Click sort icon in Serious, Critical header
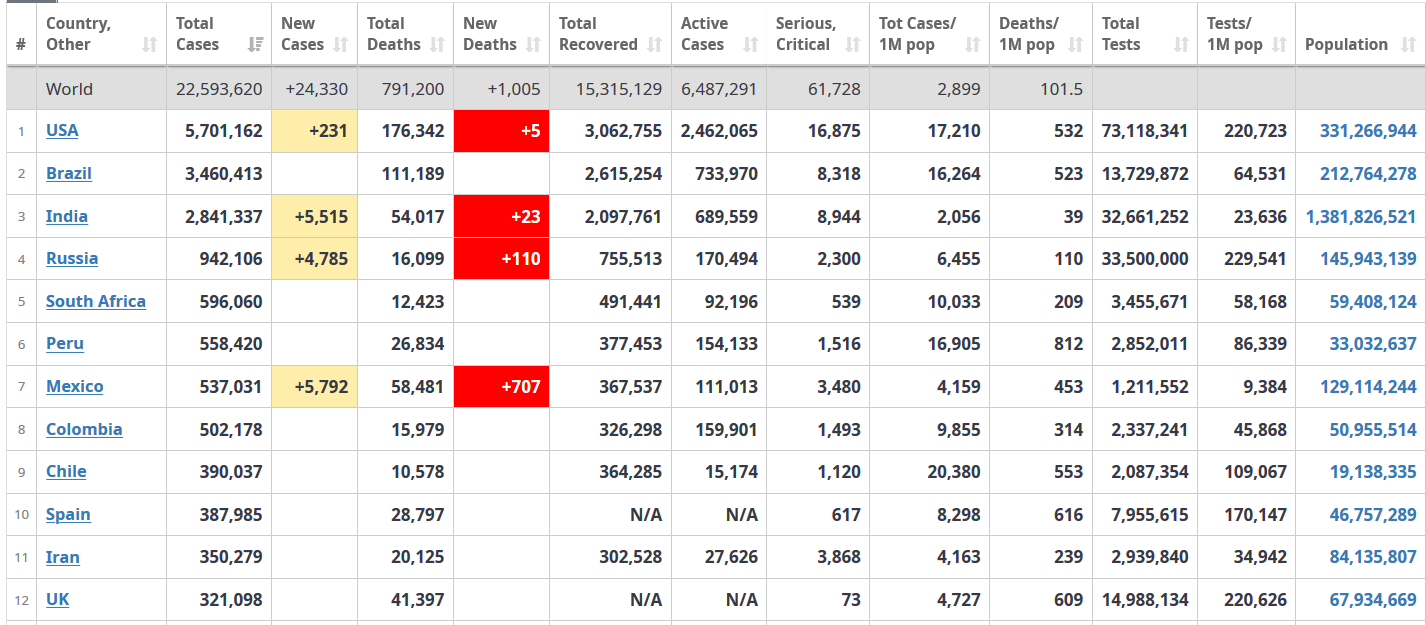The height and width of the screenshot is (625, 1426). click(852, 45)
